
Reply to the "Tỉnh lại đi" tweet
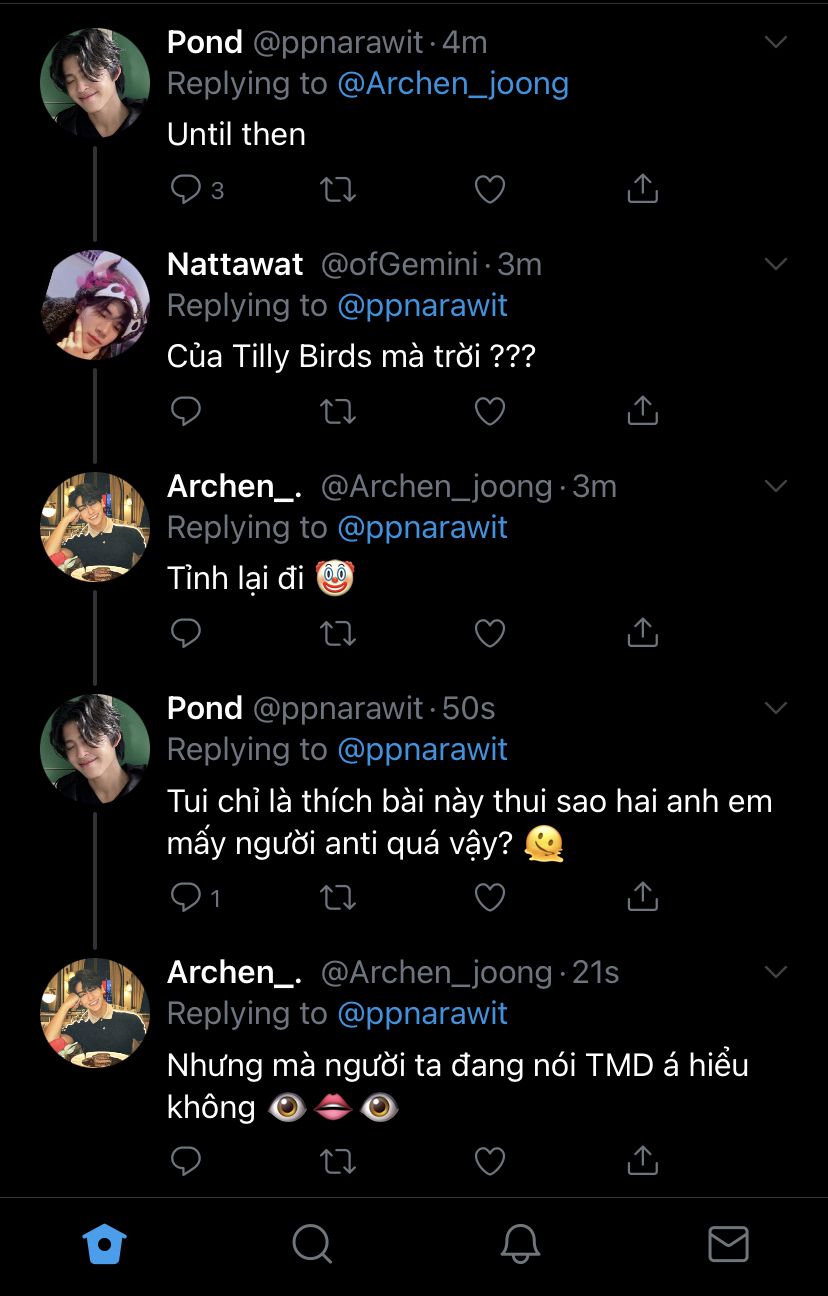click(x=187, y=632)
